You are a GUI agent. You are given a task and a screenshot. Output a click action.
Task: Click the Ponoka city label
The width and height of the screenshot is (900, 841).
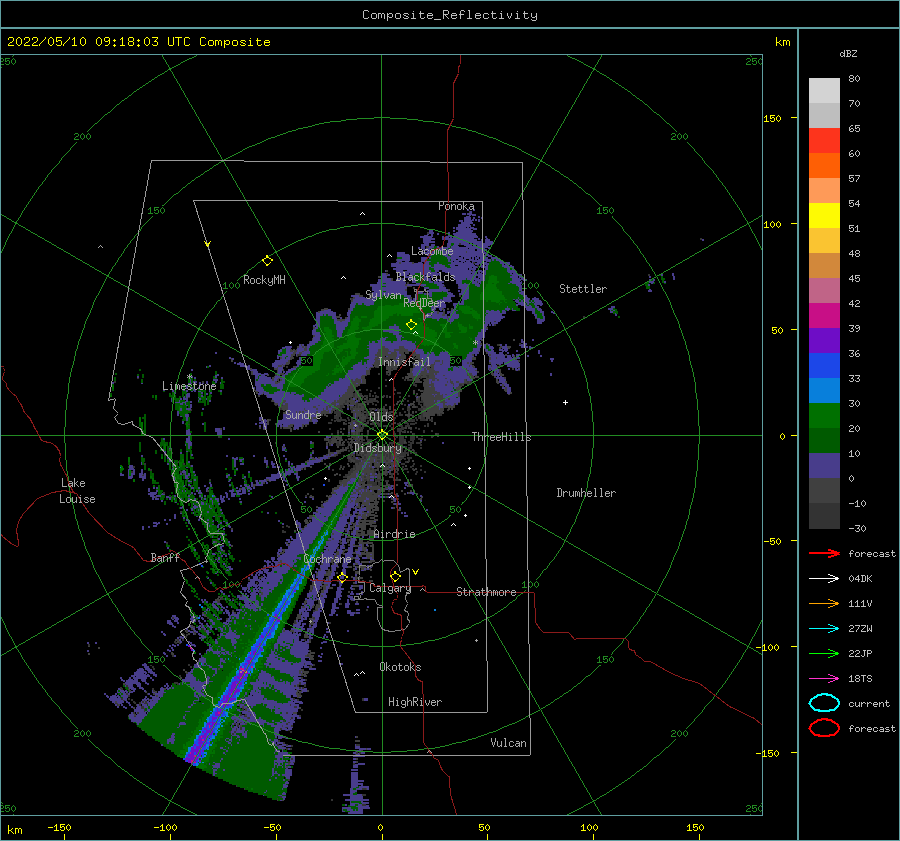pyautogui.click(x=456, y=206)
